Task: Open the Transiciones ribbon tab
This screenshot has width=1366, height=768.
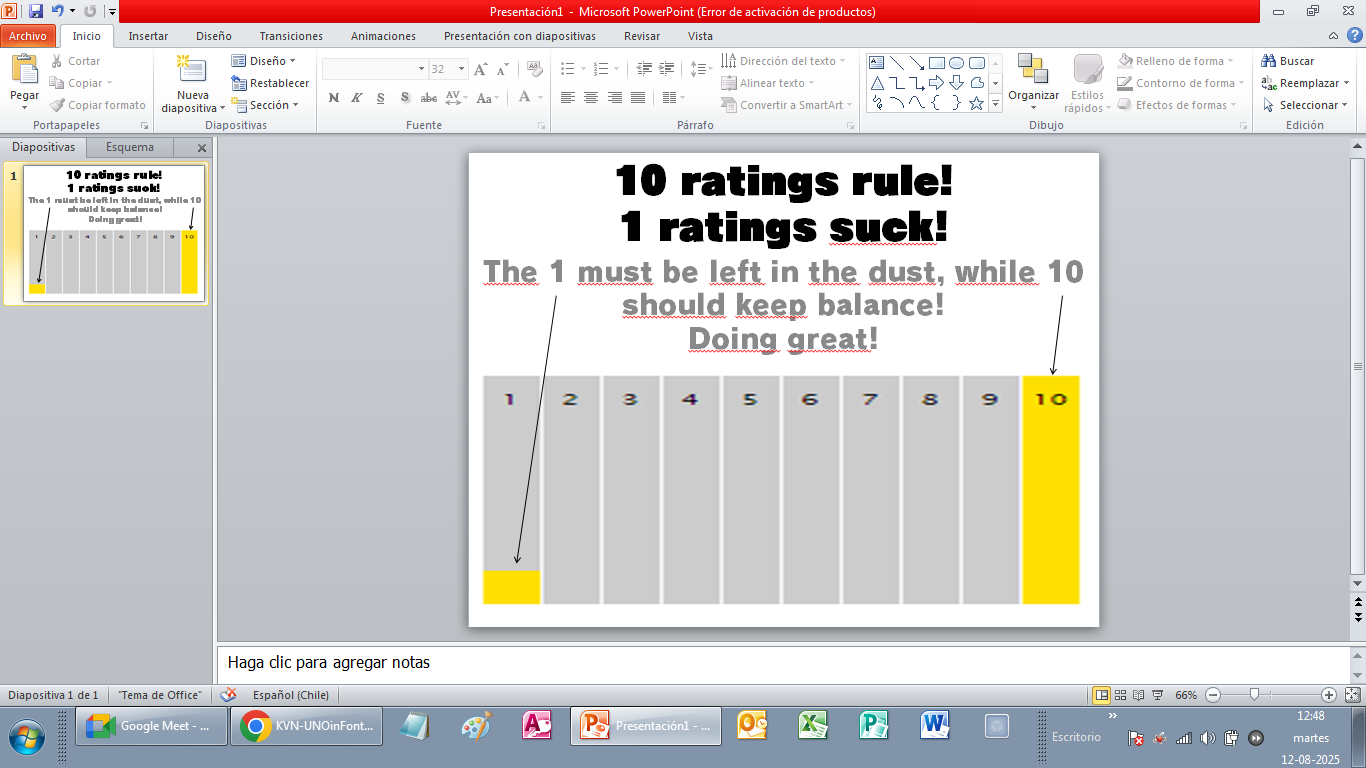Action: 291,36
